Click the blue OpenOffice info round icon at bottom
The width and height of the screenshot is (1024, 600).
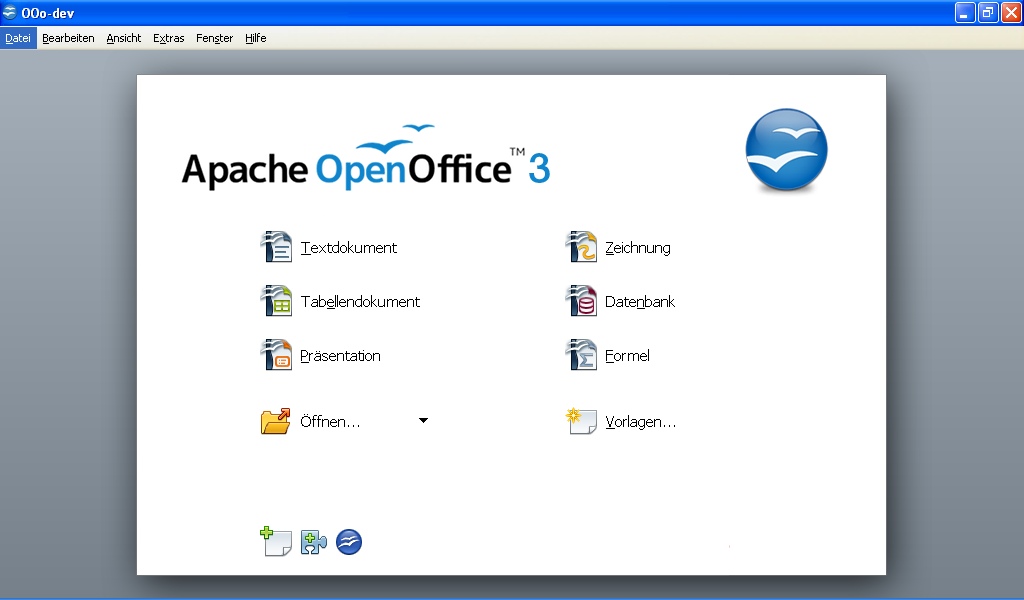pyautogui.click(x=349, y=542)
